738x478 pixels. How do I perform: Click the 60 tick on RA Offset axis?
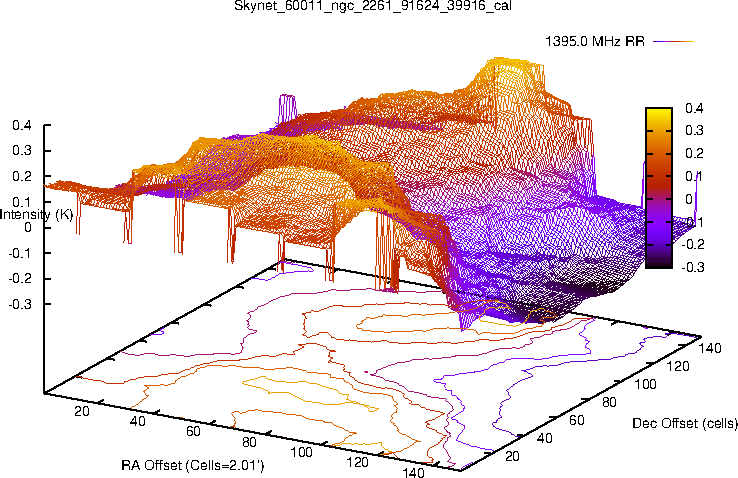[x=193, y=431]
